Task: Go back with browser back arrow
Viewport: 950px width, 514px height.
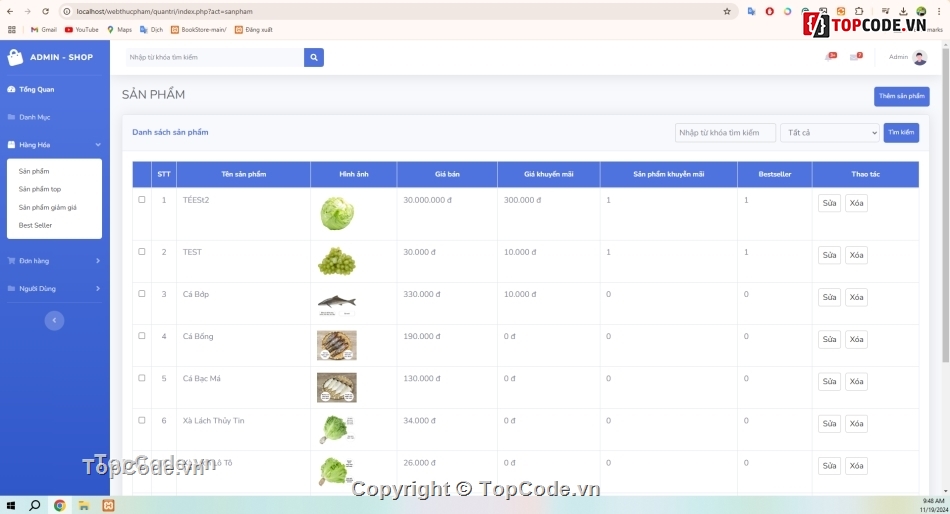Action: click(x=10, y=11)
